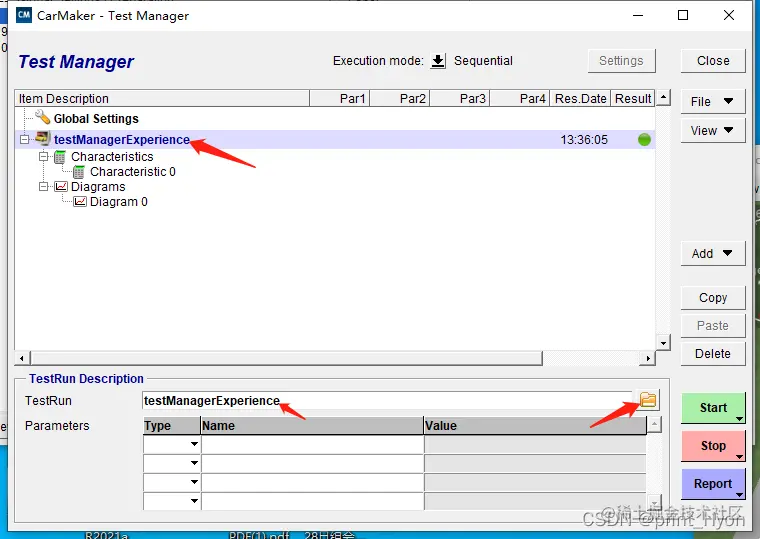Click the green result status indicator
Screen dimensions: 760x539
(644, 140)
